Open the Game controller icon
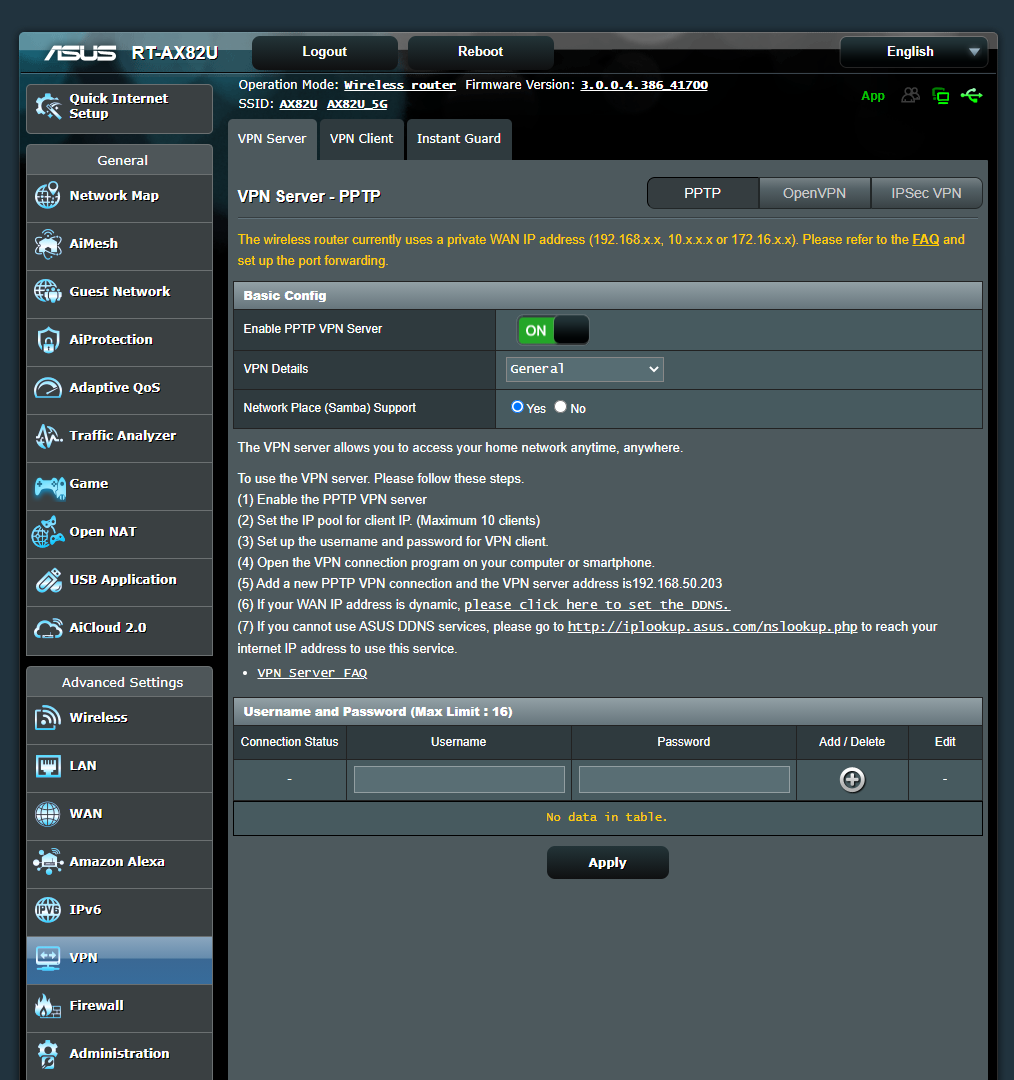This screenshot has width=1014, height=1080. pyautogui.click(x=50, y=486)
